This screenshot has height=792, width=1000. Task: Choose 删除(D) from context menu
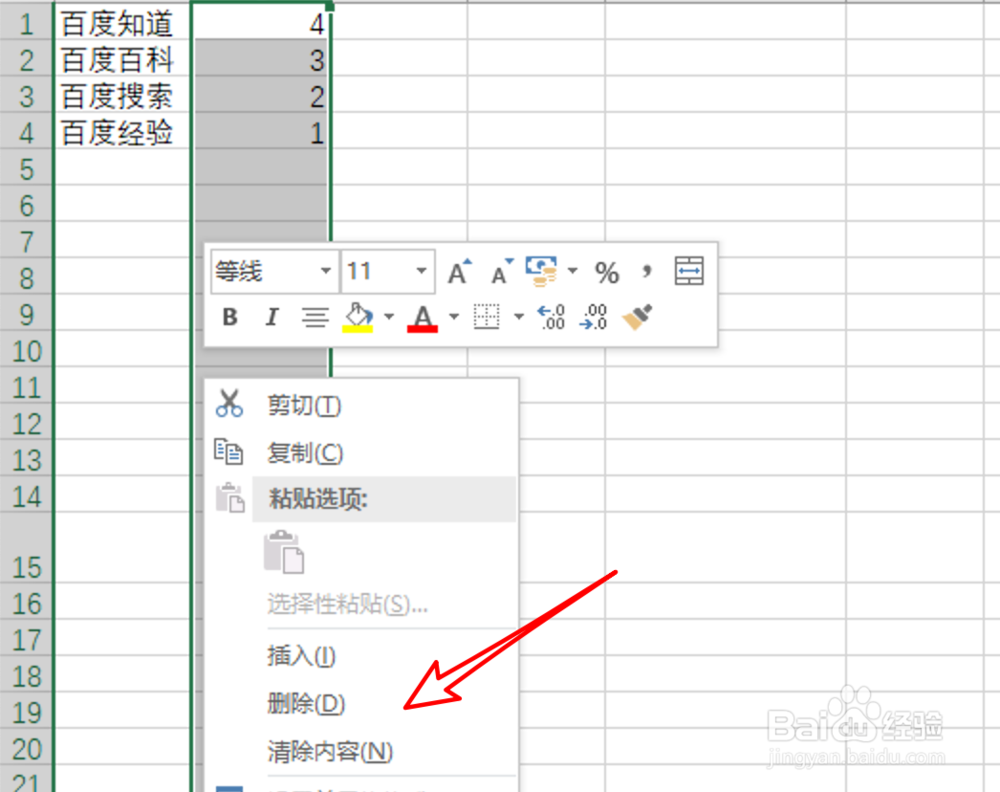[362, 704]
